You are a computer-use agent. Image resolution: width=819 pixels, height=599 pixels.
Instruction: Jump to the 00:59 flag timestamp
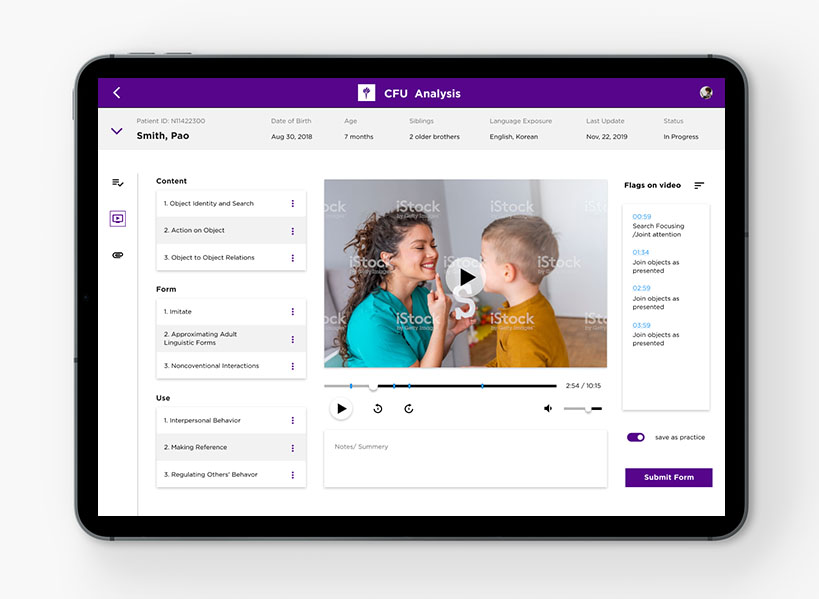(x=641, y=217)
